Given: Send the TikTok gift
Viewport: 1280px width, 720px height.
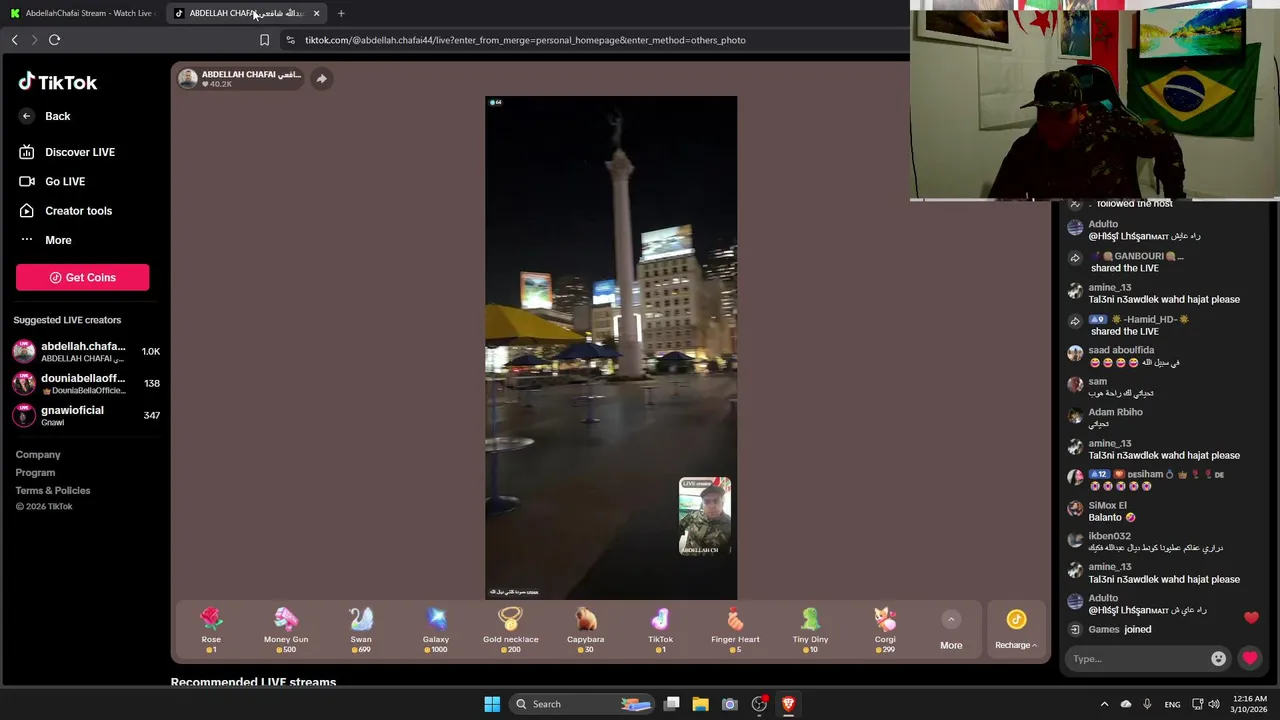Looking at the screenshot, I should 660,630.
